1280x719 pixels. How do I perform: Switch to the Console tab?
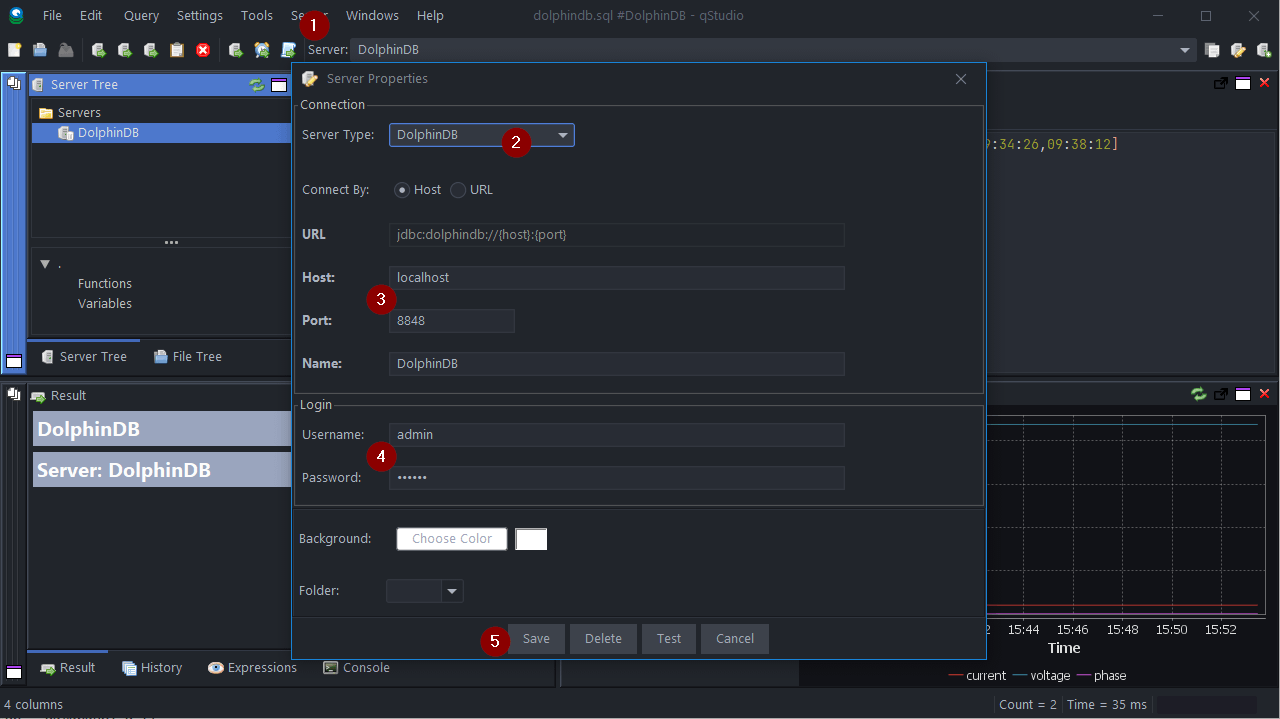(356, 668)
